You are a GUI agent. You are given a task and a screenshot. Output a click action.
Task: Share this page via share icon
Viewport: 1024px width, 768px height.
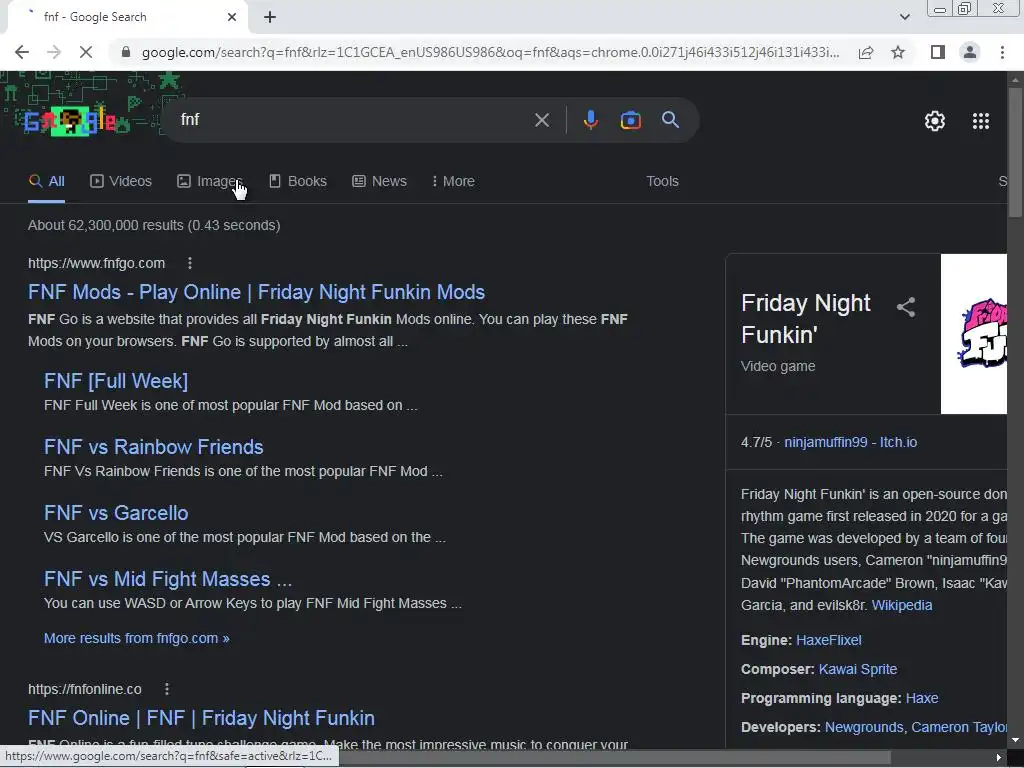click(x=866, y=52)
